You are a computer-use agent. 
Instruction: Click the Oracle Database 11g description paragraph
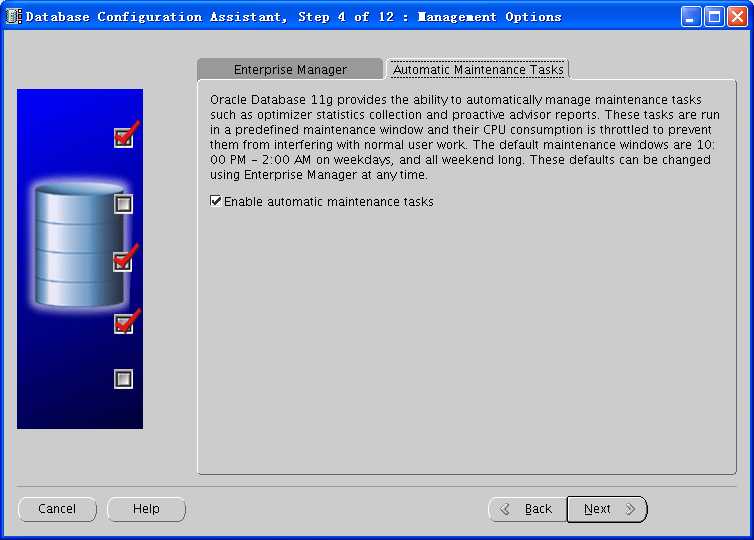tap(465, 137)
